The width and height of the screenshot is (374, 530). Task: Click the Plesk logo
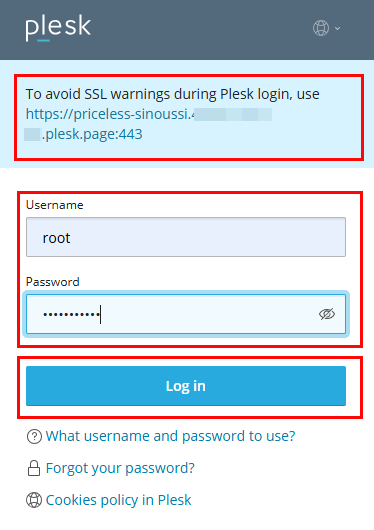pyautogui.click(x=58, y=28)
